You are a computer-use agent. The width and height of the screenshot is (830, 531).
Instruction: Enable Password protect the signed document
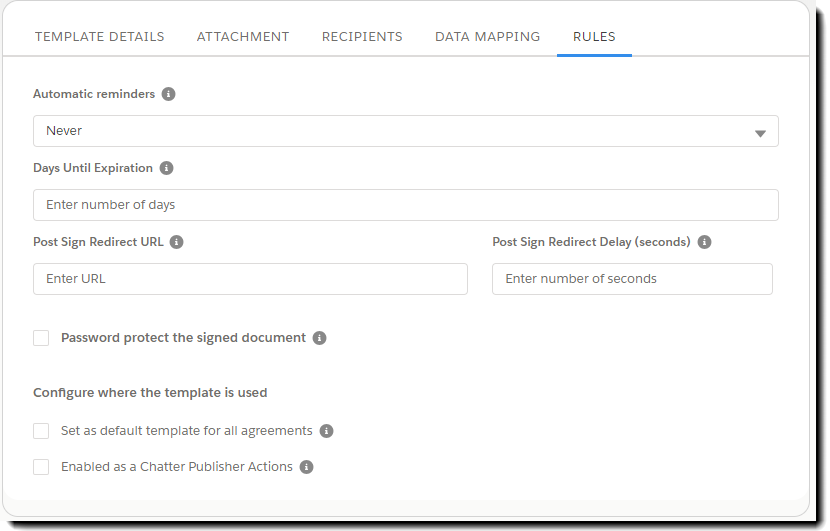(41, 338)
